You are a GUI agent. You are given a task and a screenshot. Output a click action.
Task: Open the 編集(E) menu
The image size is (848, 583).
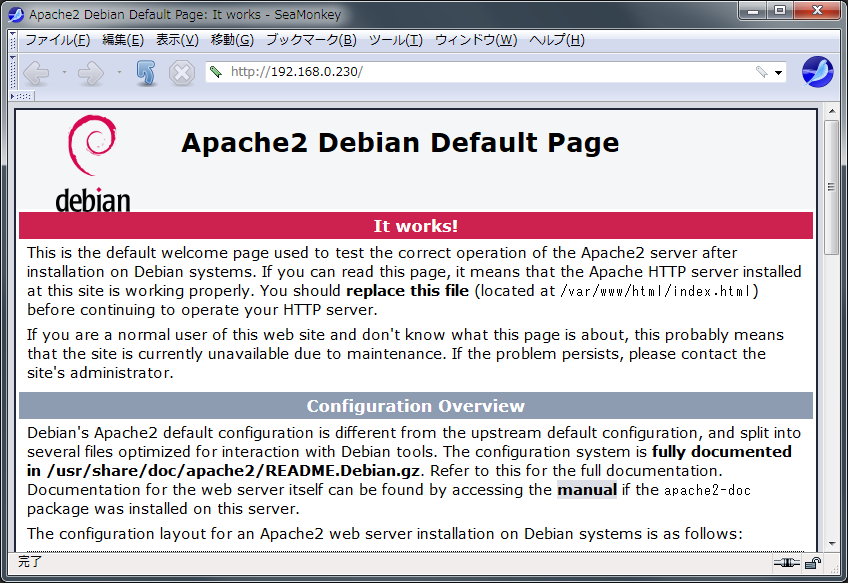(x=123, y=40)
